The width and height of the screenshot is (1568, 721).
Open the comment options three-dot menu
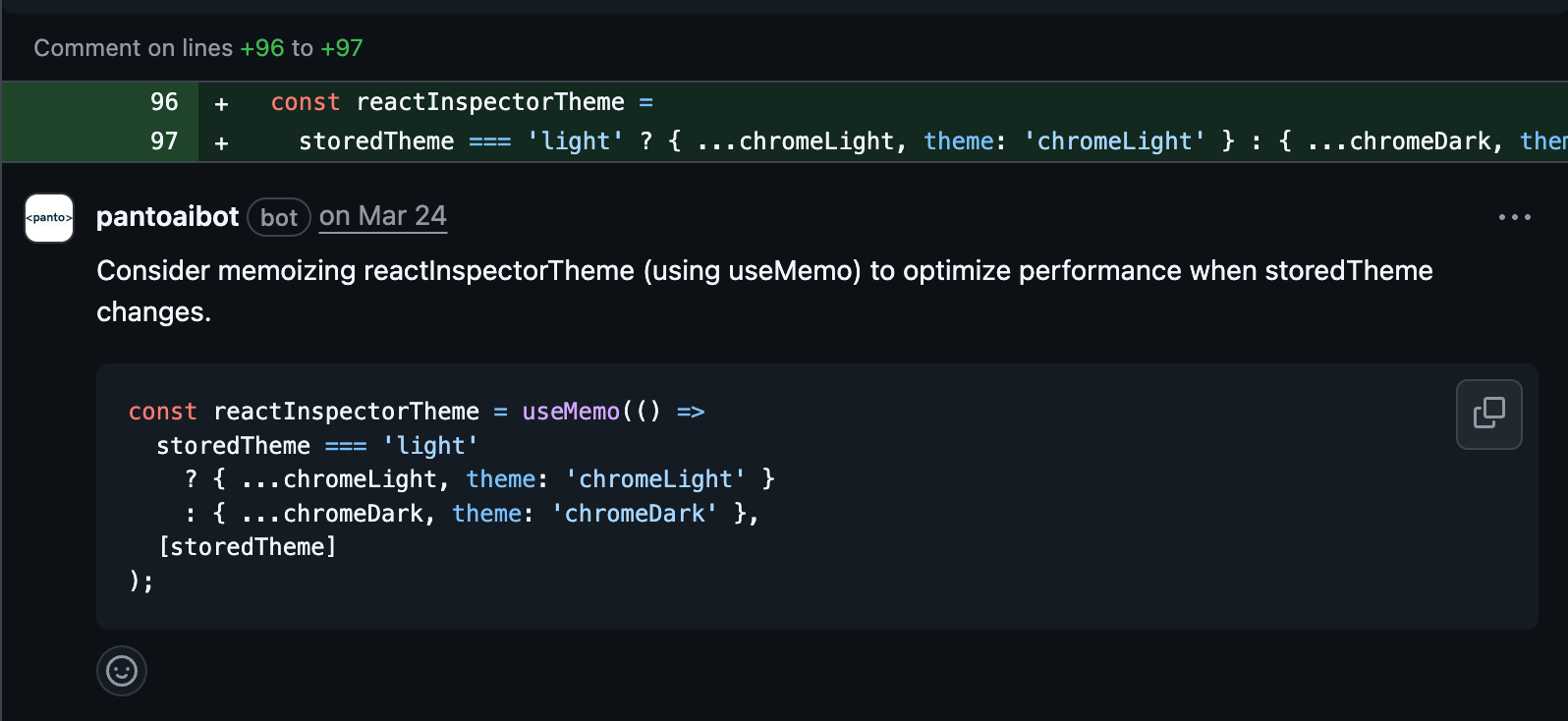pos(1514,217)
